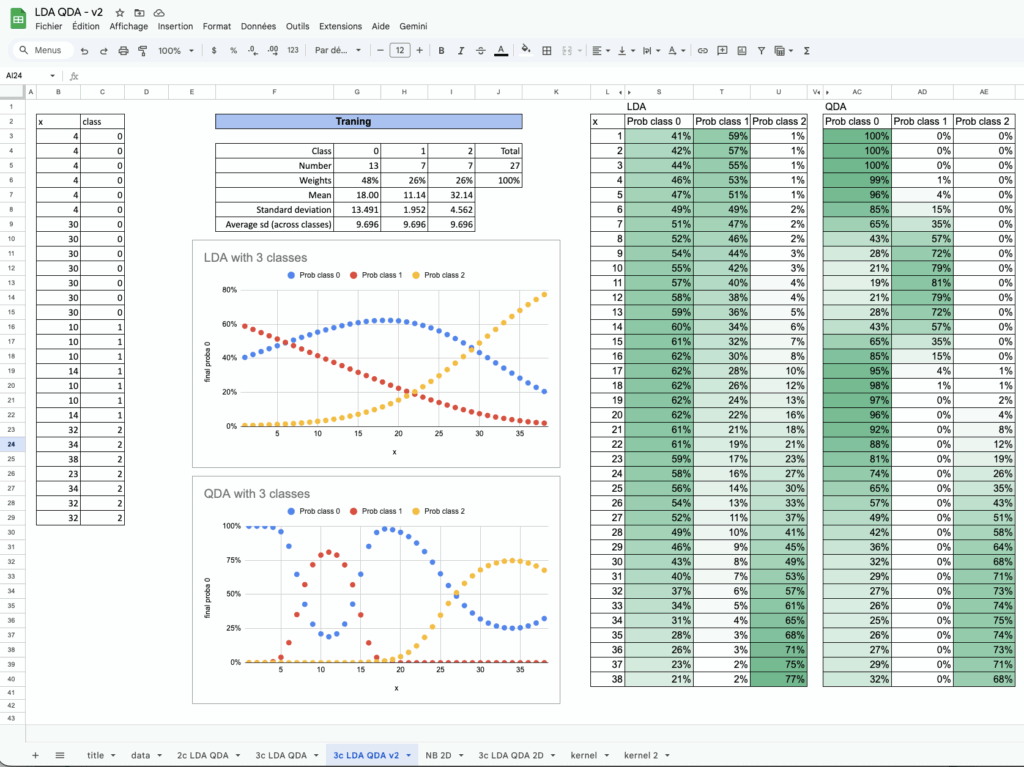
Task: Decrease decimal places
Action: pyautogui.click(x=253, y=50)
